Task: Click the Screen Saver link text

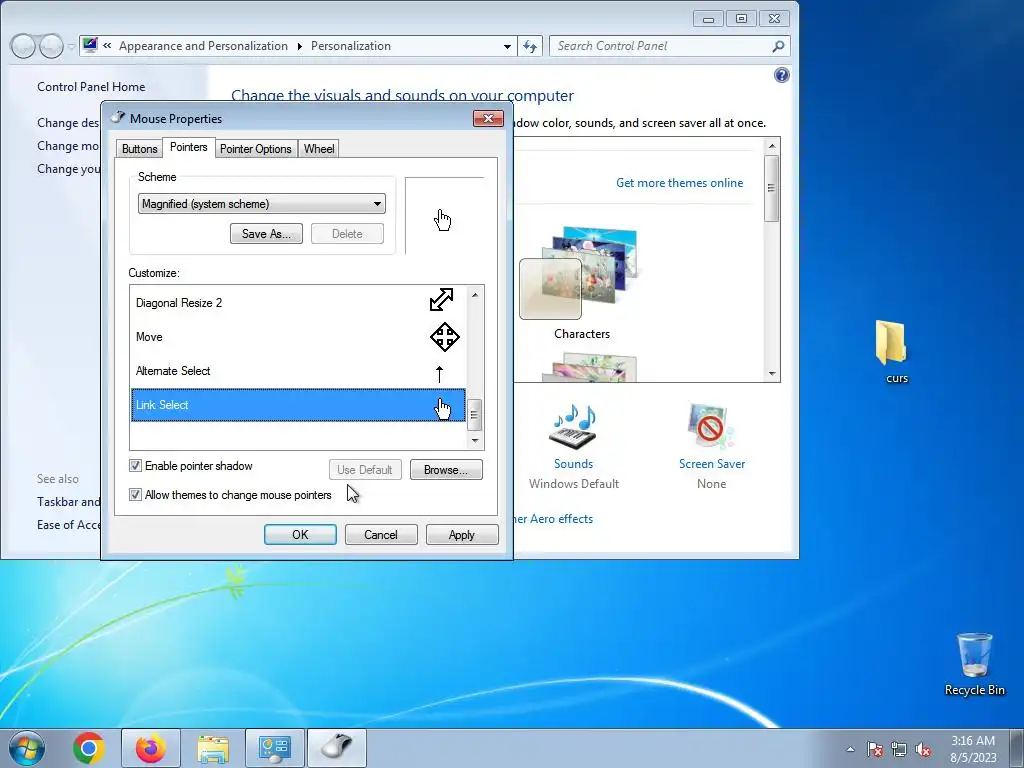Action: point(712,464)
